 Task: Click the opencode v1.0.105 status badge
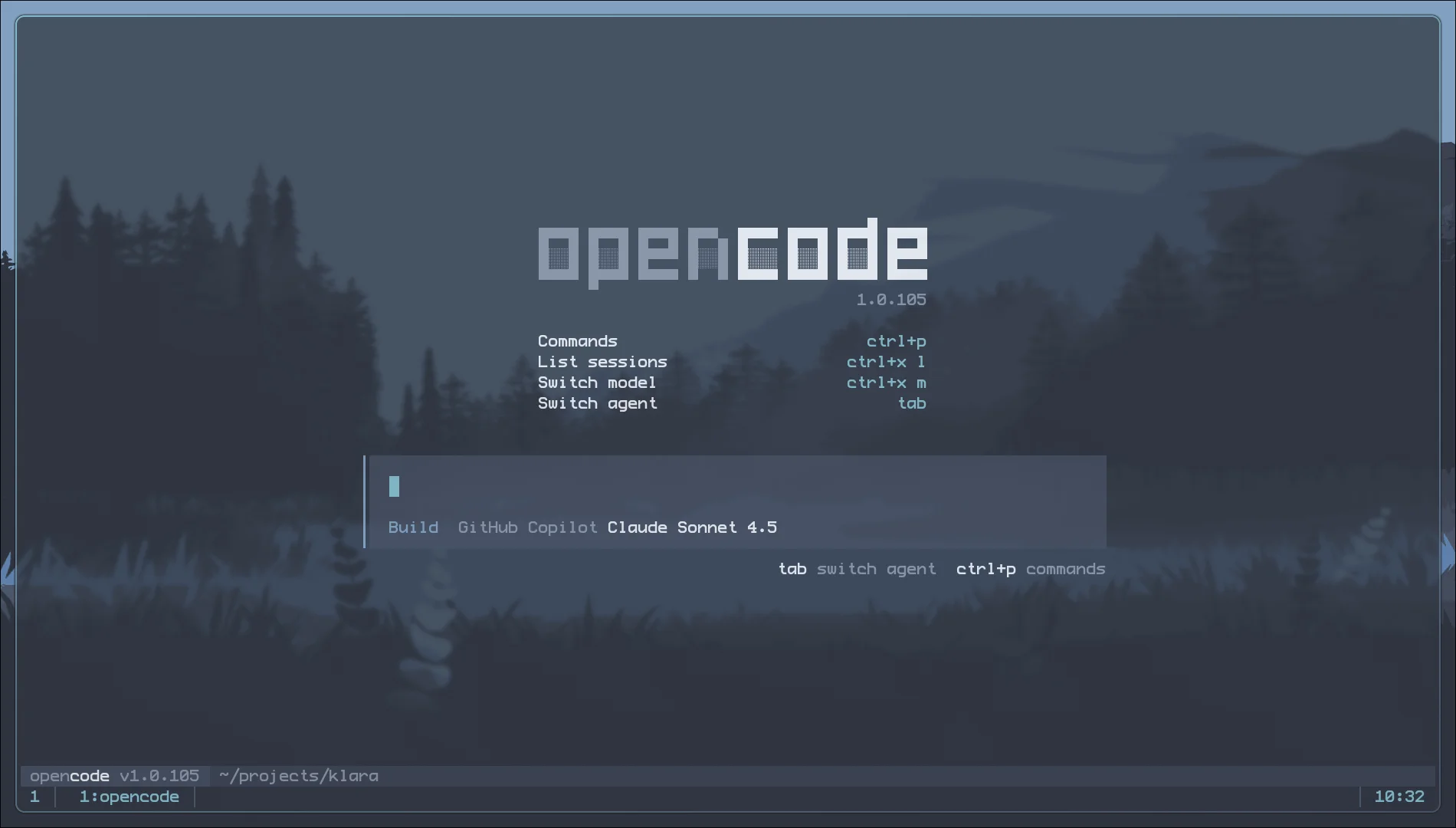pos(113,775)
